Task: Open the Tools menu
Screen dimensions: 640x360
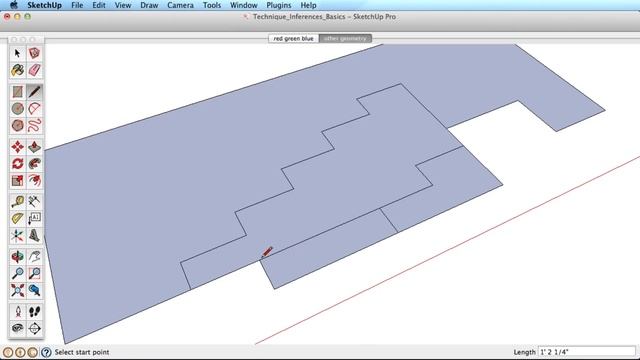Action: click(211, 5)
